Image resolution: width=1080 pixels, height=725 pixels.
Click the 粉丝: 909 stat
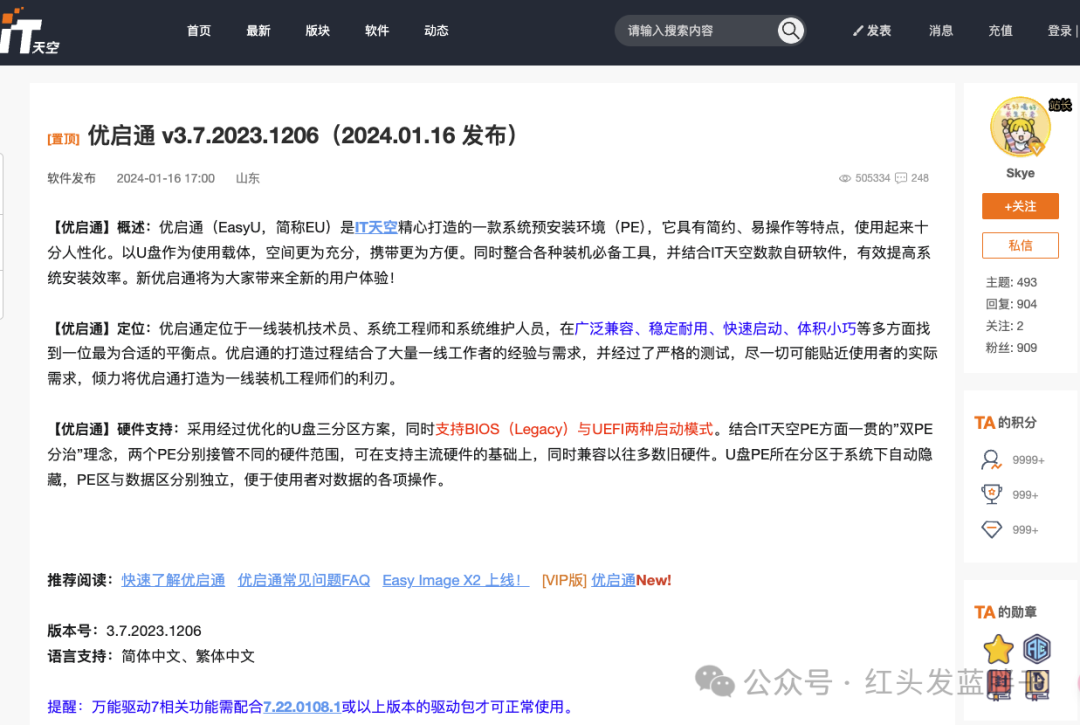(x=1011, y=348)
